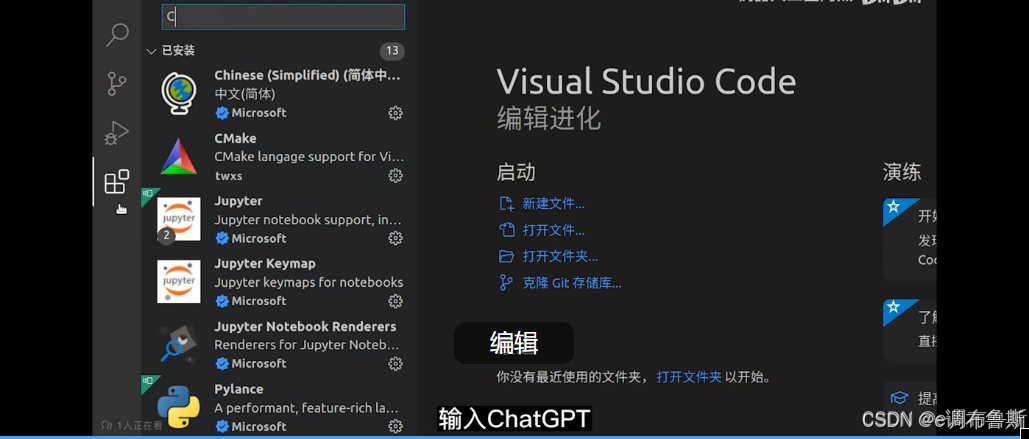The height and width of the screenshot is (439, 1029).
Task: Click the Chinese language pack globe icon
Action: tap(178, 94)
